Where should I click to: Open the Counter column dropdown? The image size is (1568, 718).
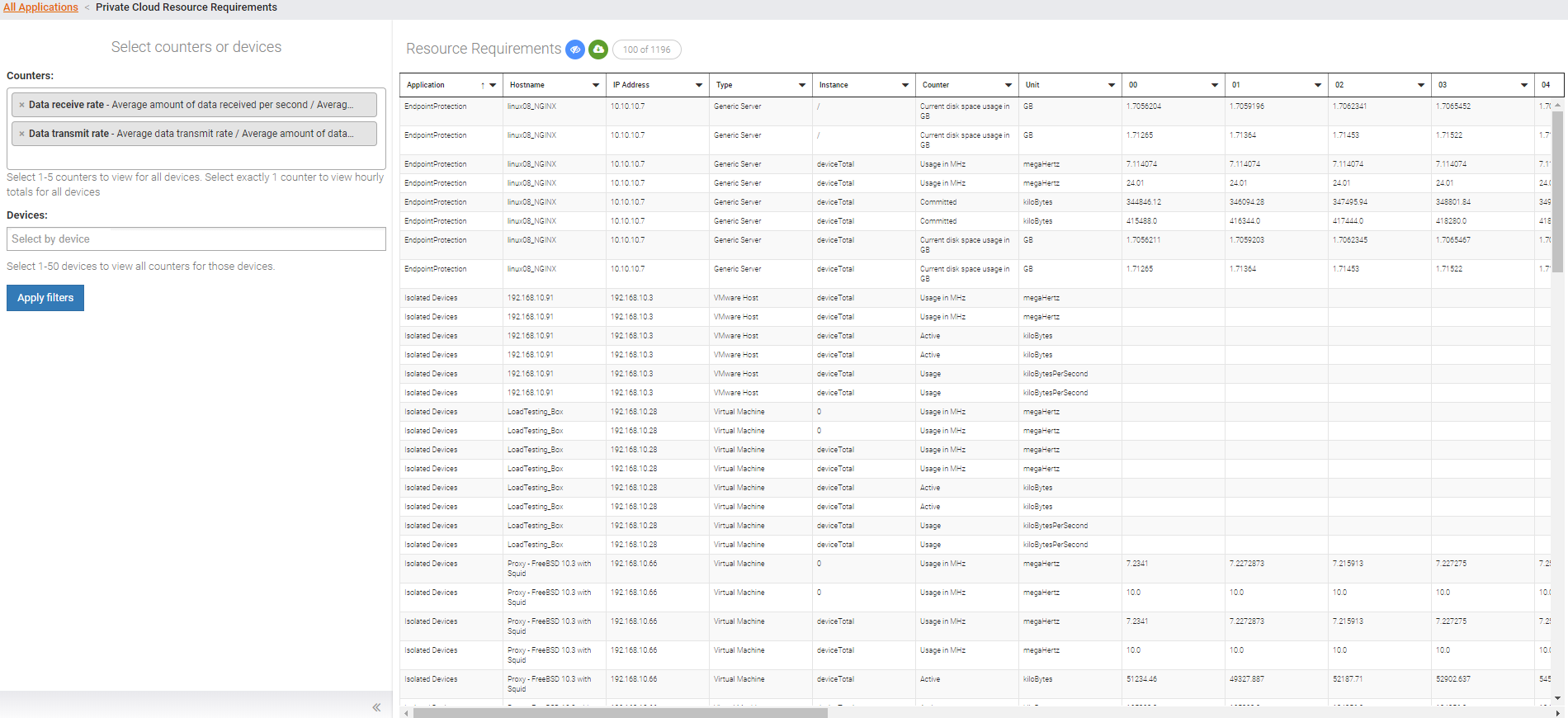click(x=1008, y=85)
